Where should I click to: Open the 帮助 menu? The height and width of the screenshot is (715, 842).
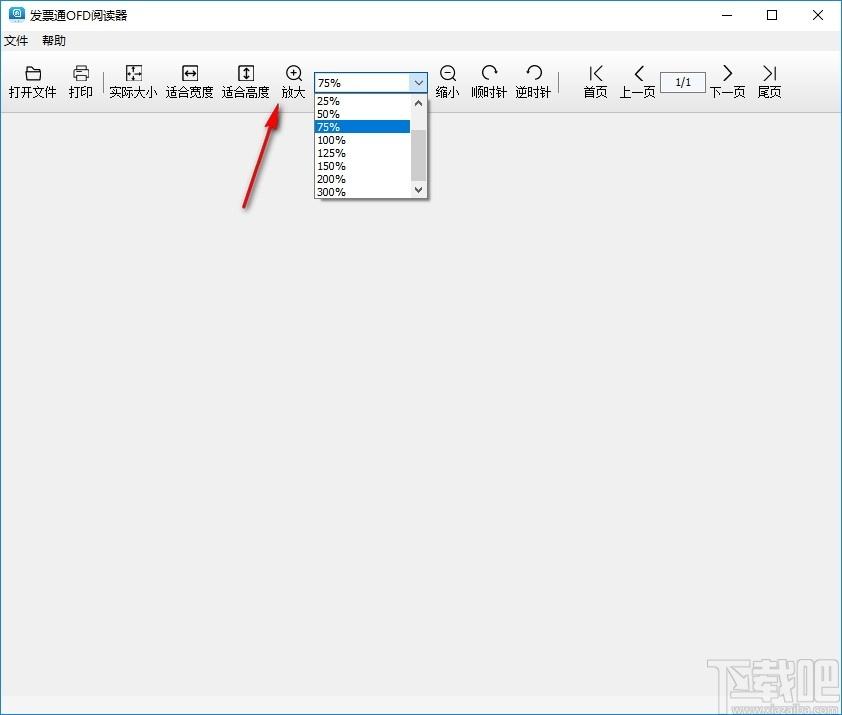pyautogui.click(x=54, y=41)
